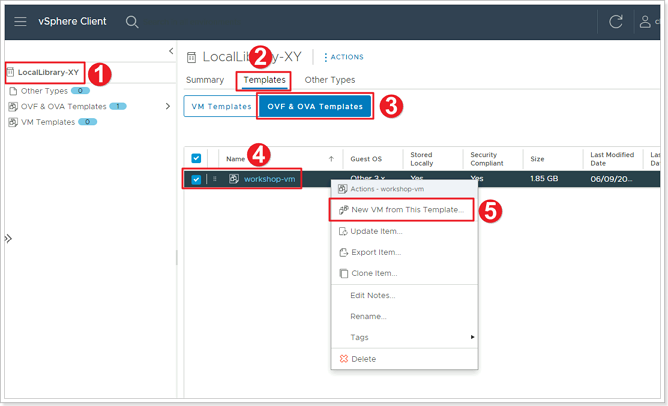Click the library icon beside page title

[192, 57]
